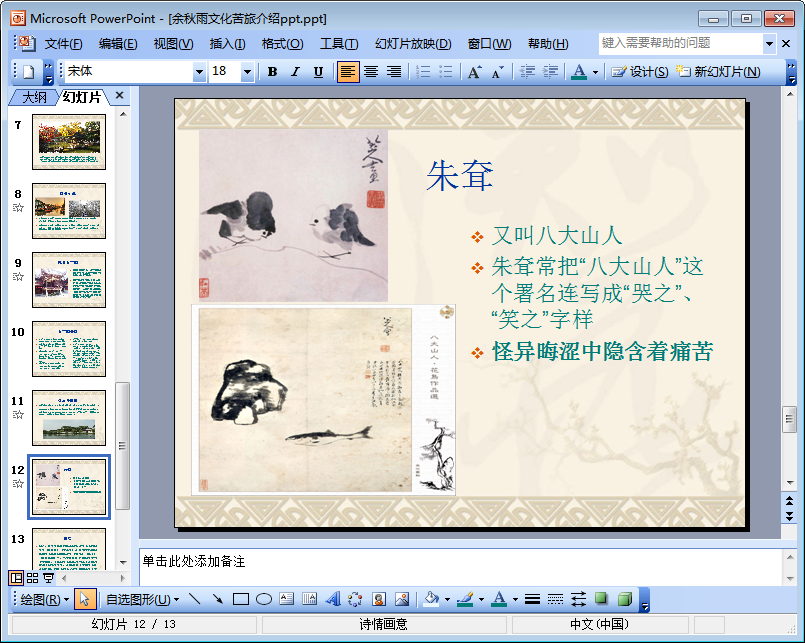Toggle underline formatting

[318, 71]
